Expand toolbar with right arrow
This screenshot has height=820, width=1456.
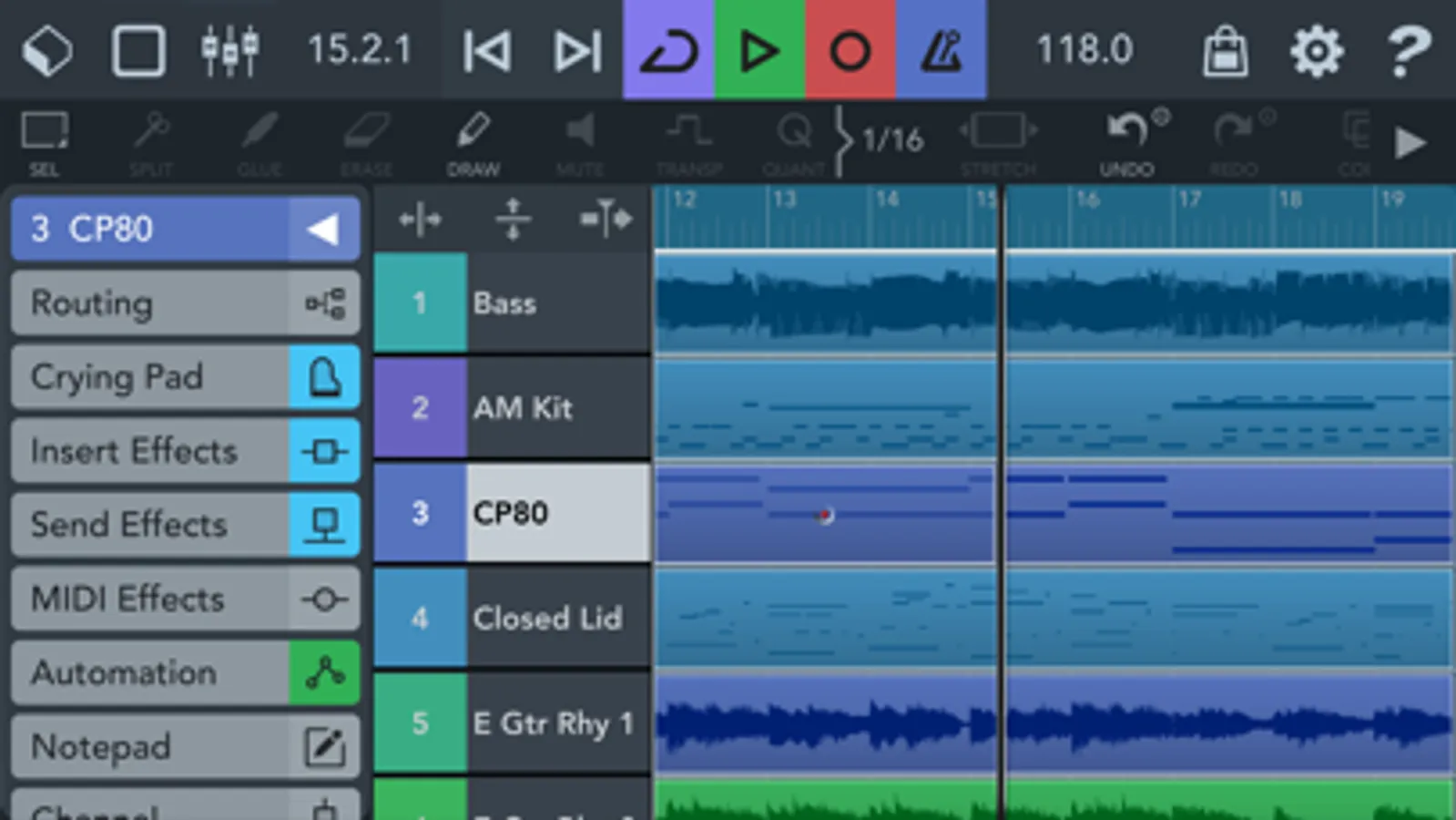point(1410,142)
